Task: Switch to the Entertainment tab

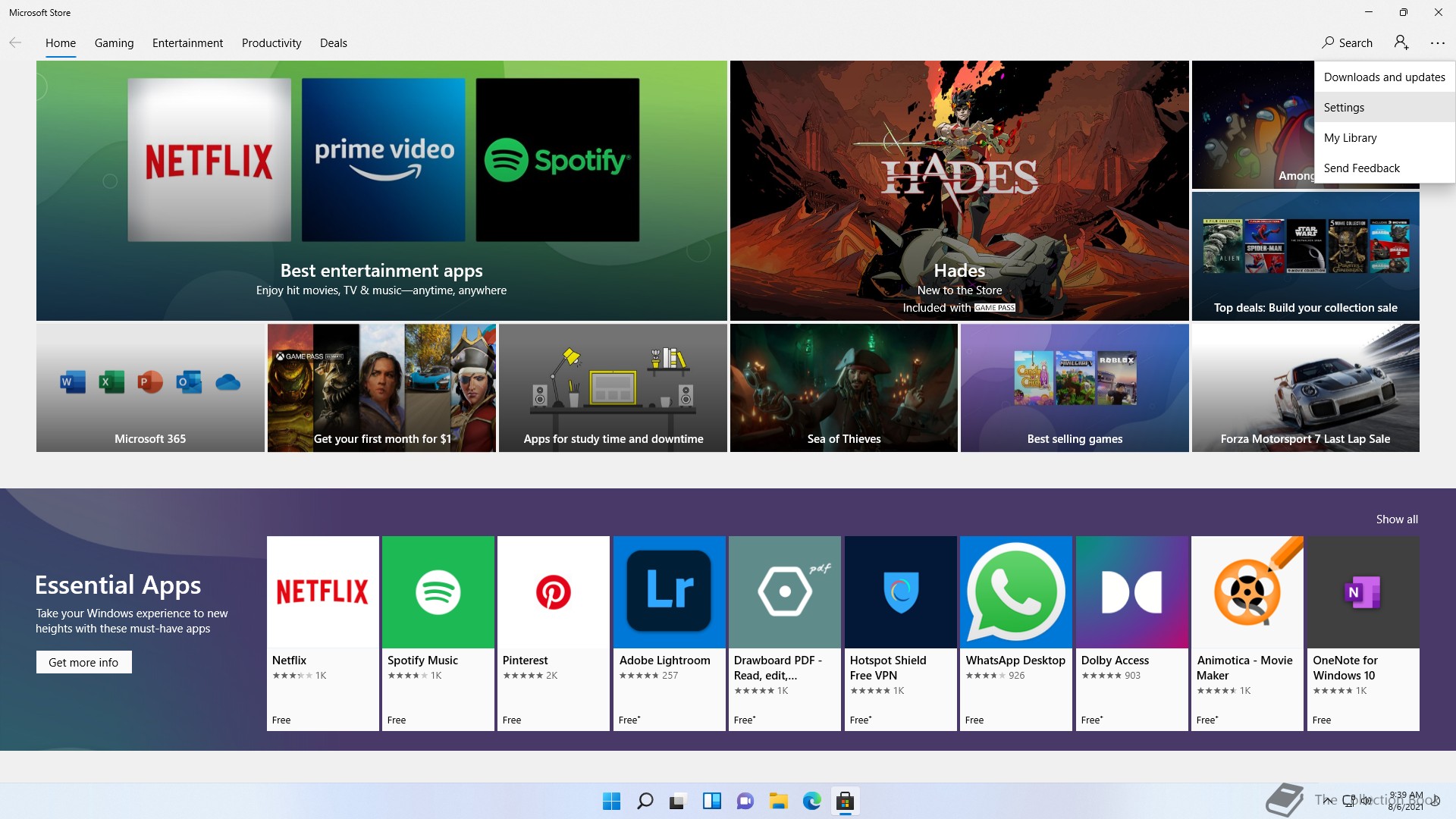Action: pos(187,43)
